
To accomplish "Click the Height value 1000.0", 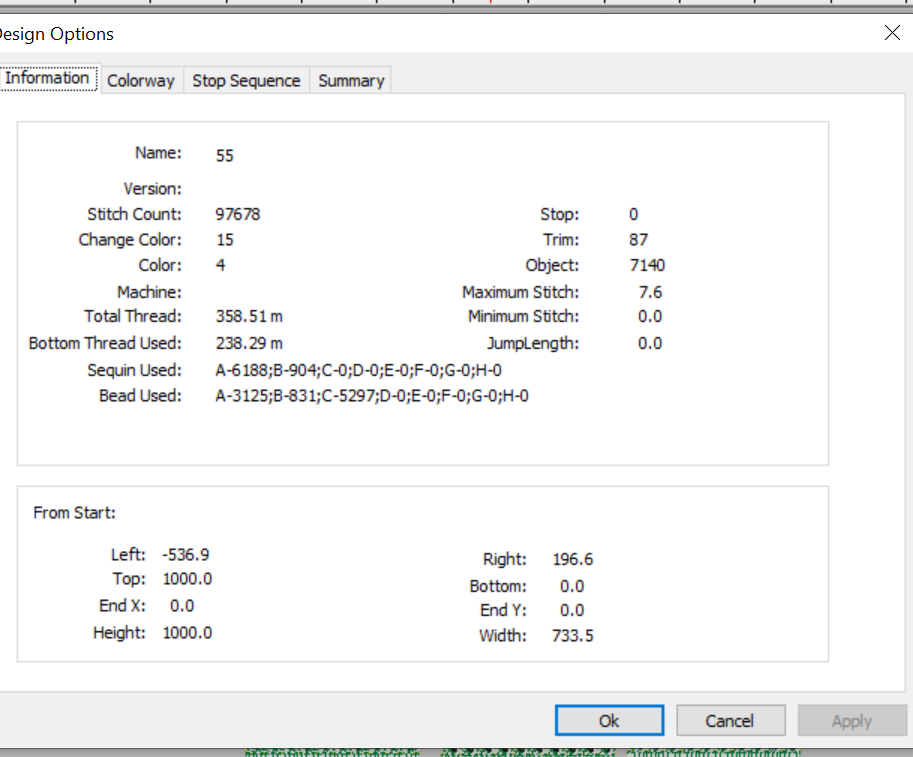I will (187, 632).
